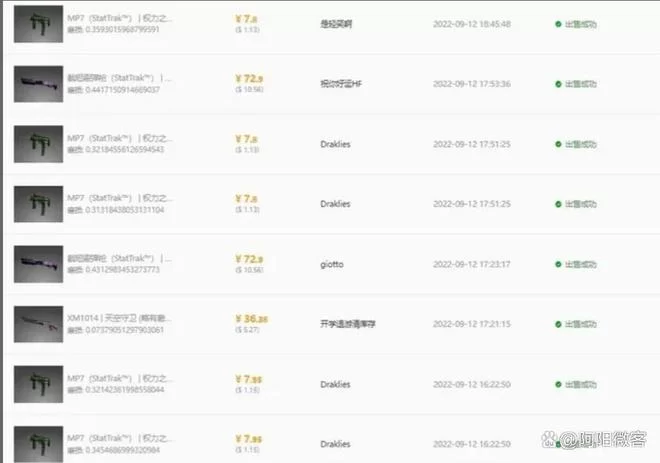This screenshot has width=660, height=463.
Task: Click green success icon for 18:45:48 sale
Action: tap(558, 22)
